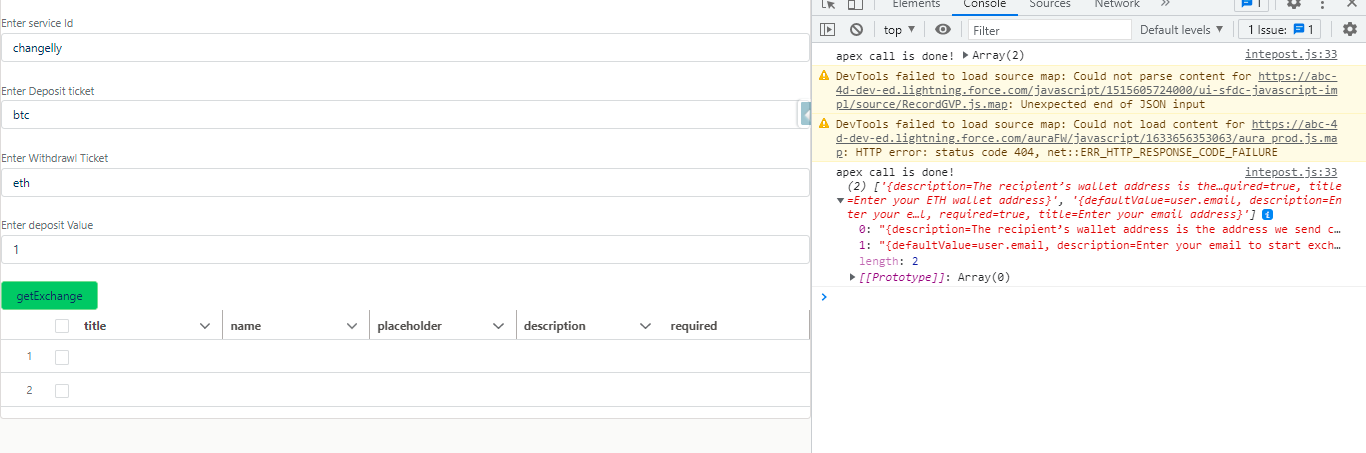Select the checkbox for row 2

click(x=62, y=390)
